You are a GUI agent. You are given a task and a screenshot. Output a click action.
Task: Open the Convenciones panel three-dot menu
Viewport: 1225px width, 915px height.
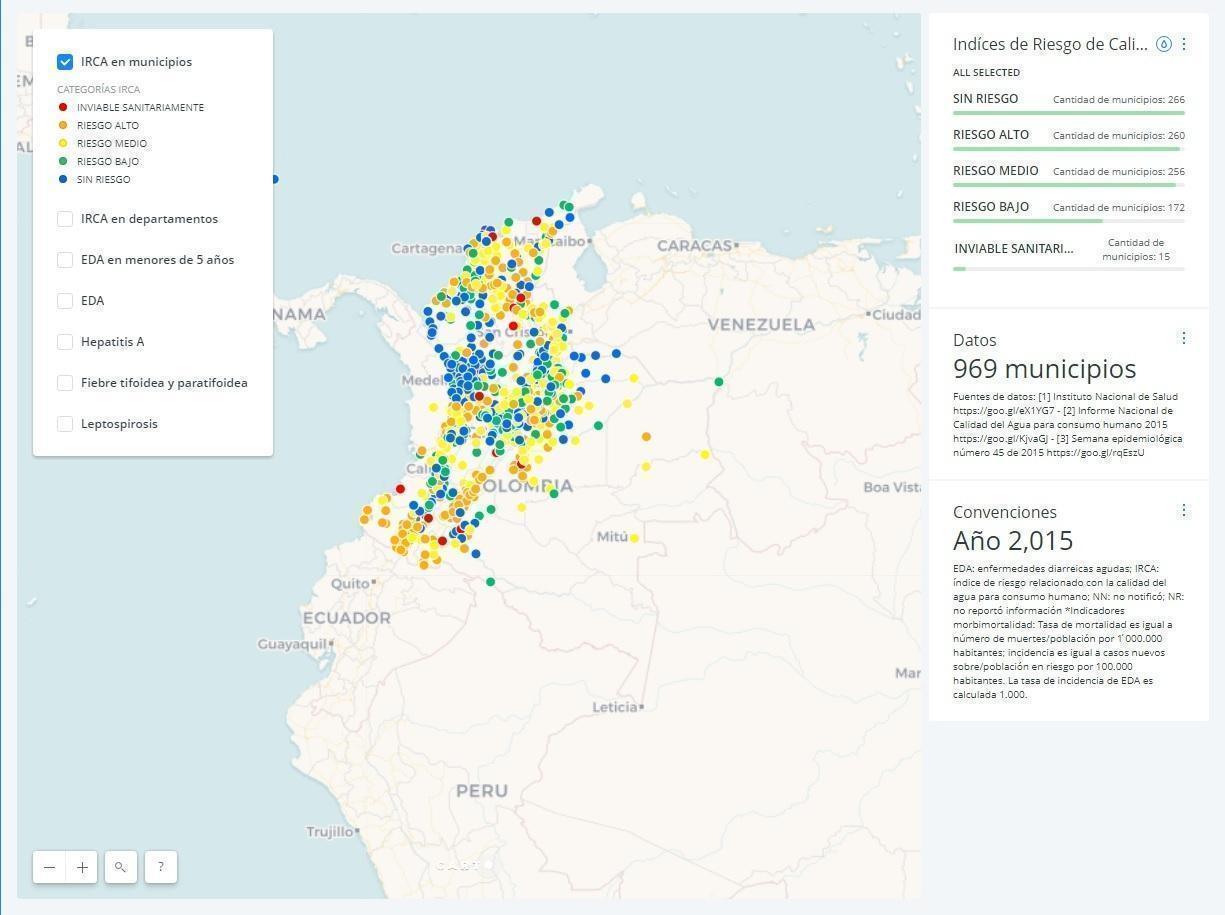coord(1184,510)
